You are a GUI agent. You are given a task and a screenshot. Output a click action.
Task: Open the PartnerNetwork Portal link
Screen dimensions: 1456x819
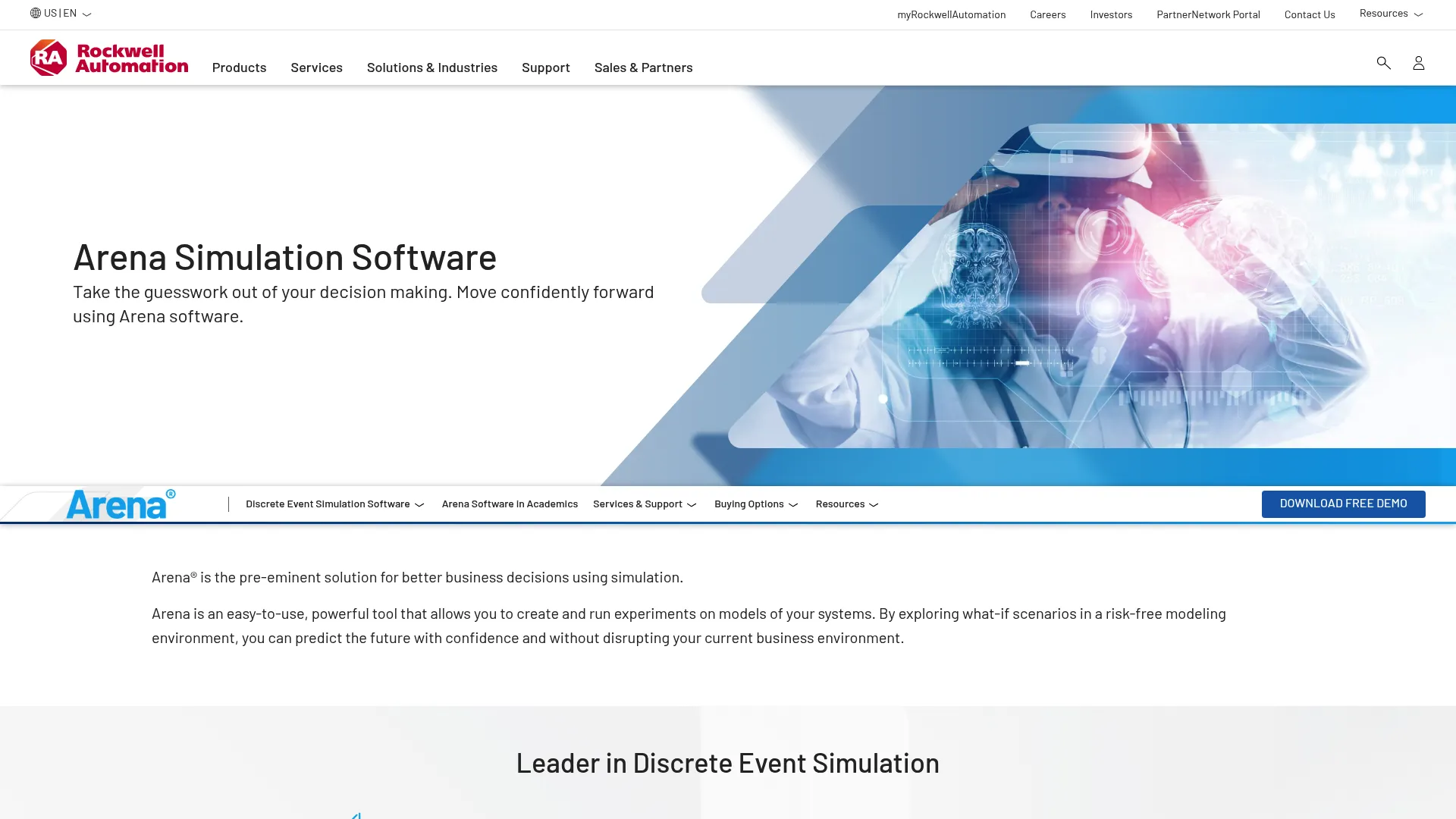1208,14
